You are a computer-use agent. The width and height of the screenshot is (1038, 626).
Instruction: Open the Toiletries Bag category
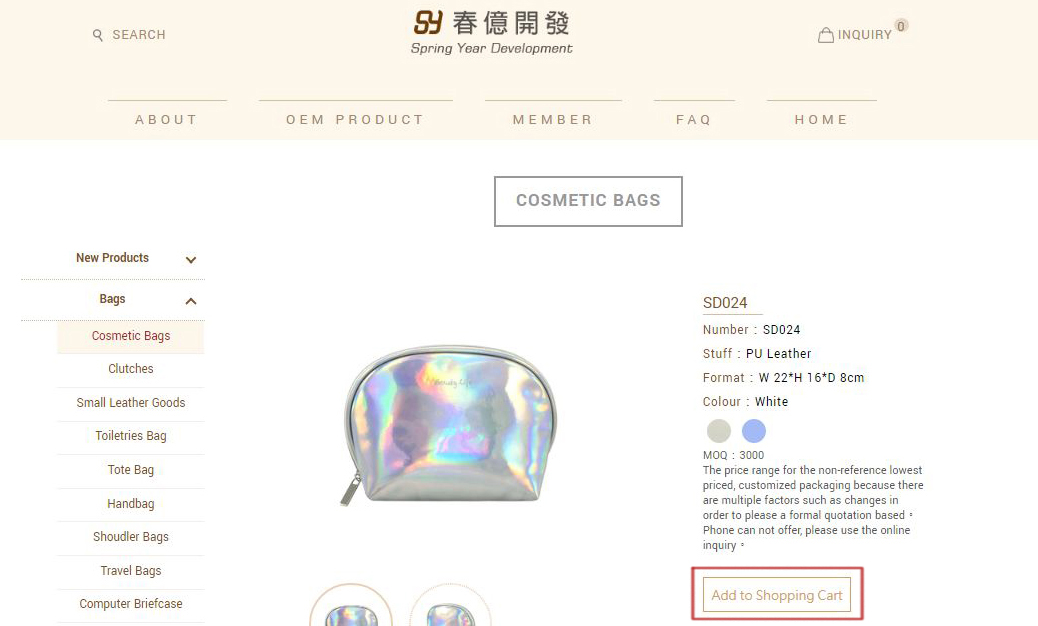[131, 436]
